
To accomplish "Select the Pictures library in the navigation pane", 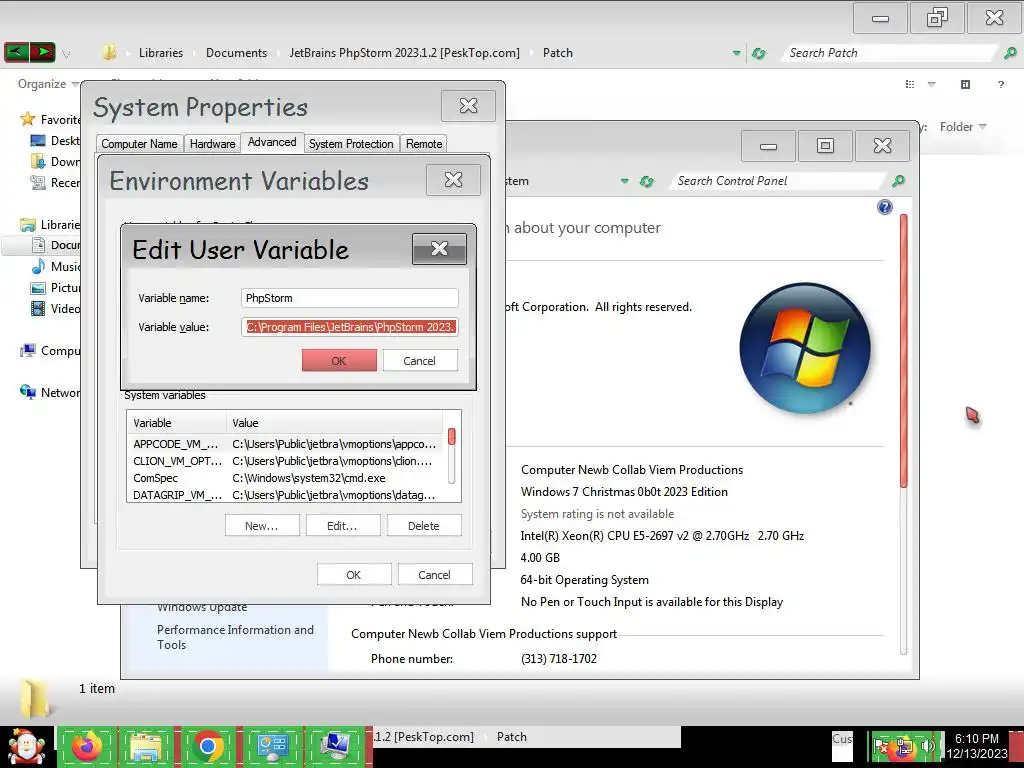I will (56, 287).
